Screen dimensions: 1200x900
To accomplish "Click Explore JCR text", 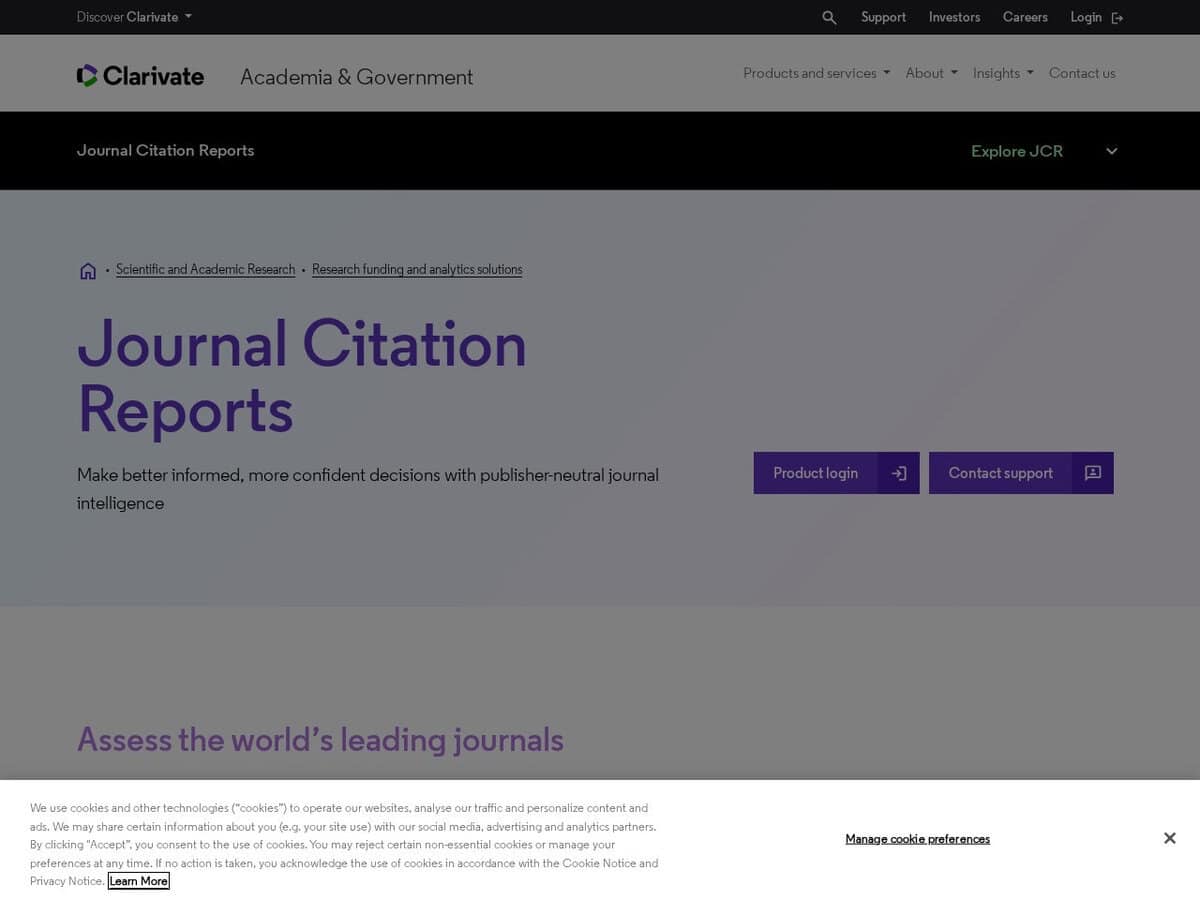I will tap(1017, 151).
